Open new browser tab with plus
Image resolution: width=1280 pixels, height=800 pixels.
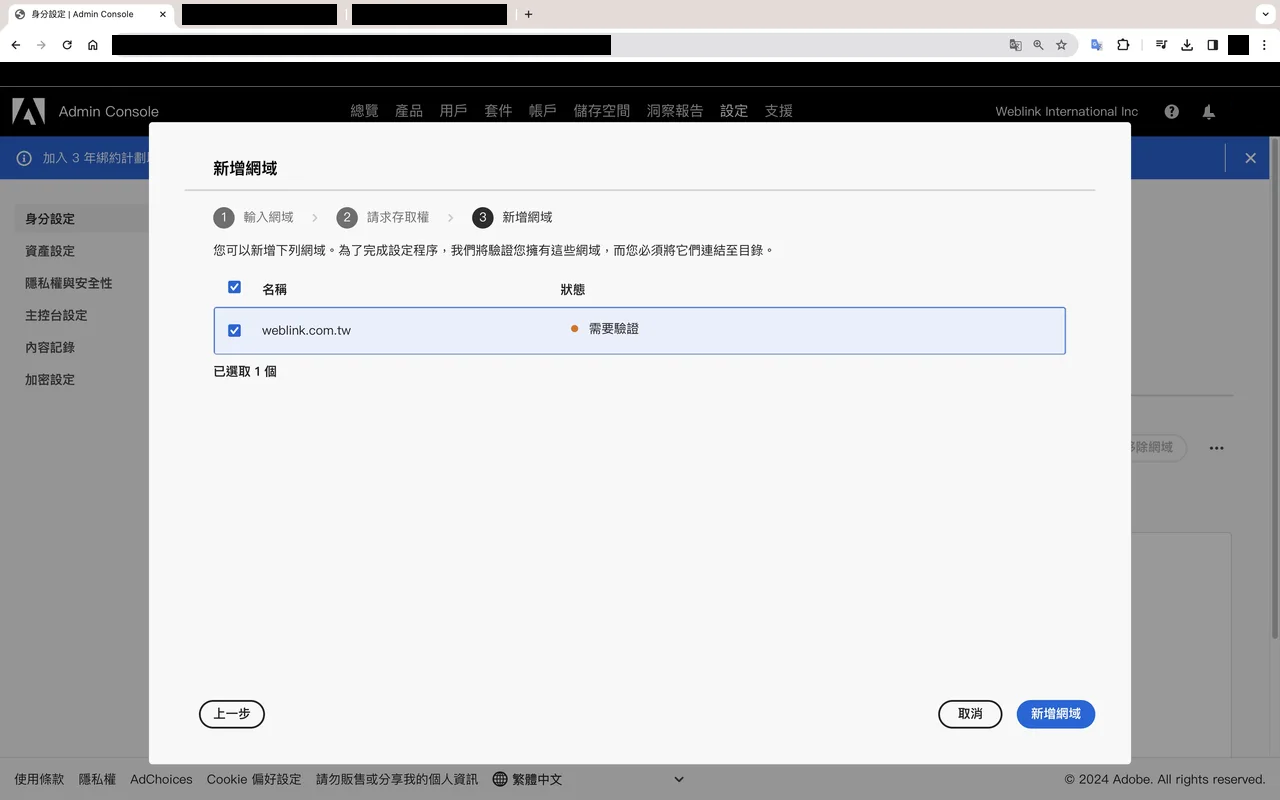tap(529, 14)
